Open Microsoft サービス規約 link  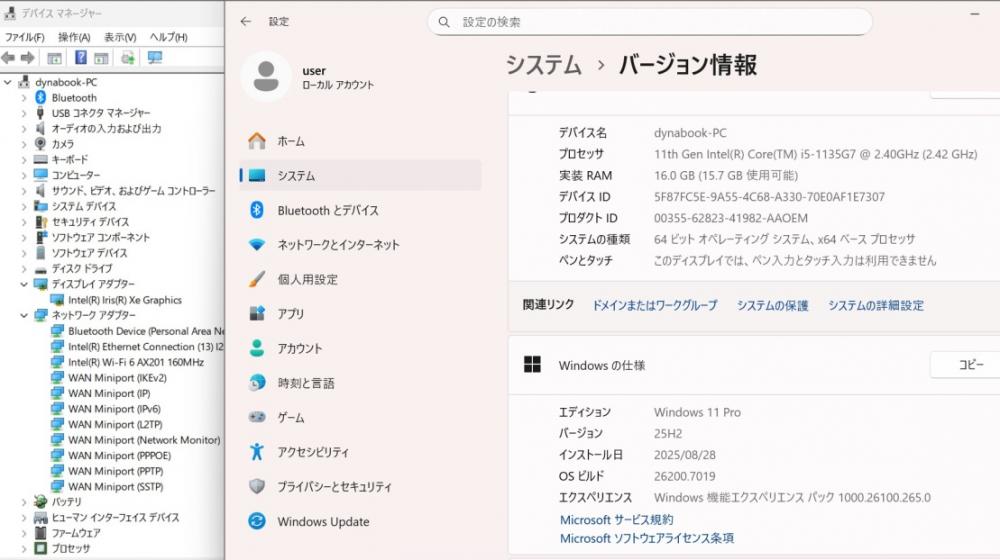pos(616,520)
